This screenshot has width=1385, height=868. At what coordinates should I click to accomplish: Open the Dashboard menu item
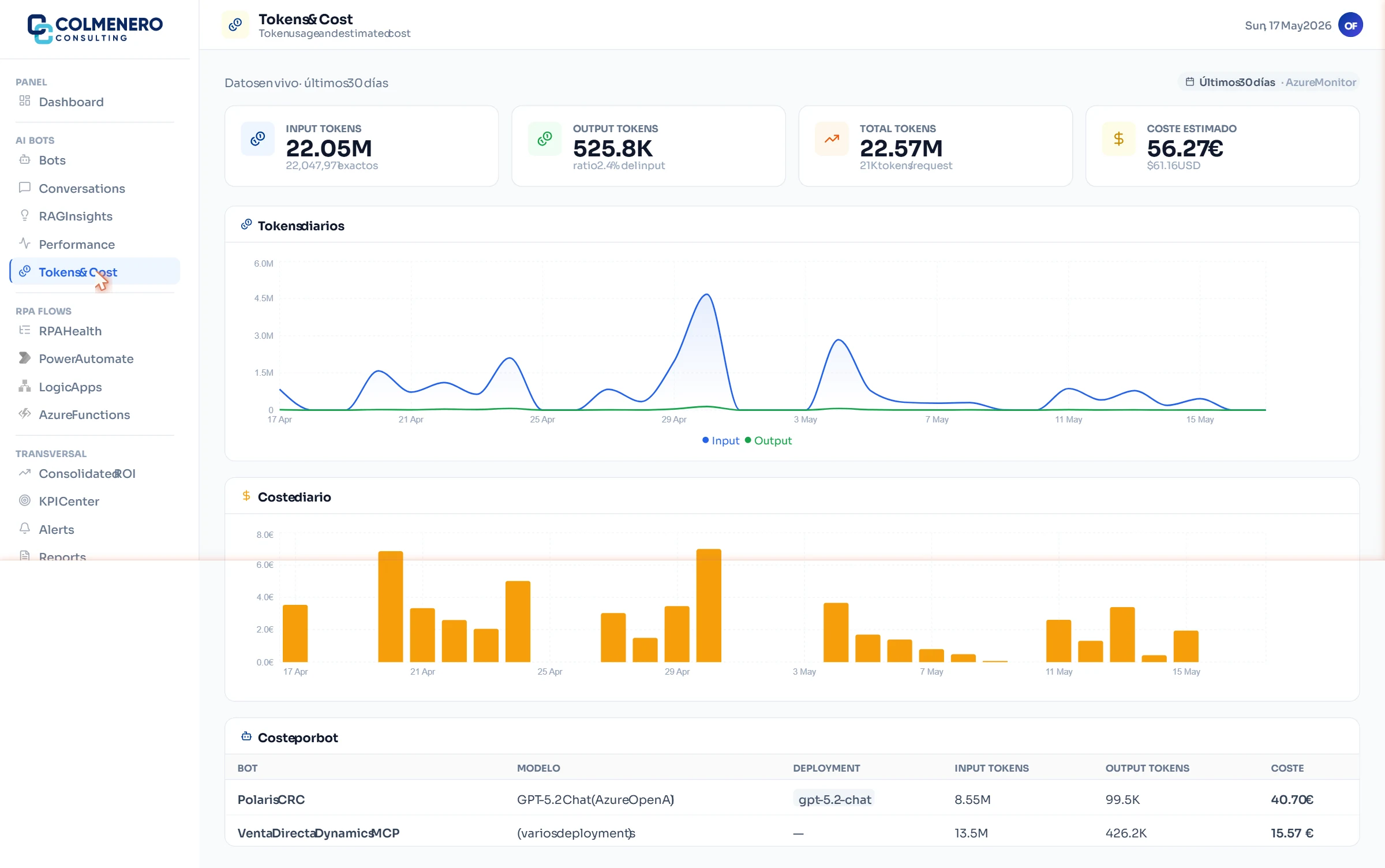coord(95,102)
